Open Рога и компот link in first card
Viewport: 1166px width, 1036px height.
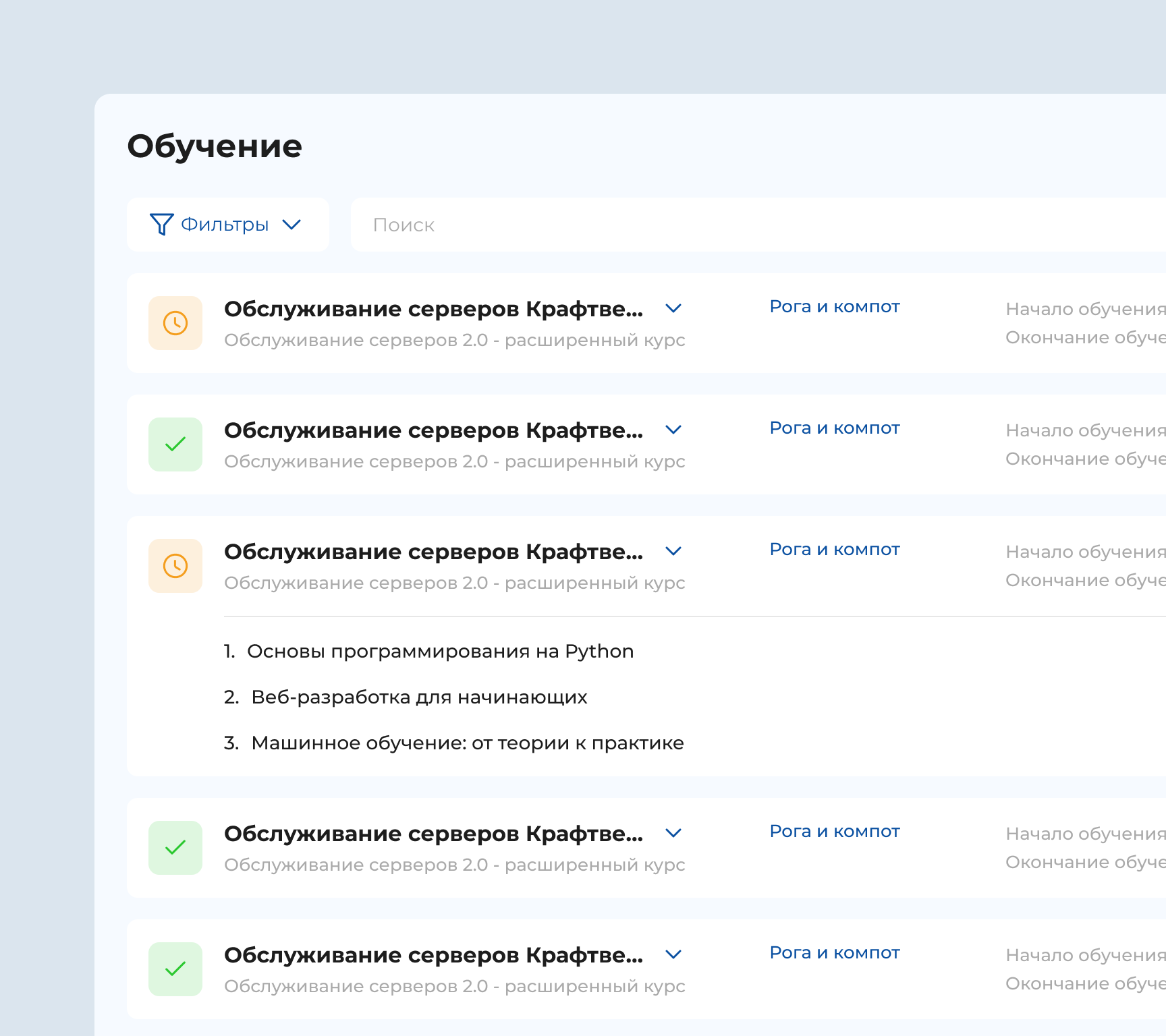835,307
